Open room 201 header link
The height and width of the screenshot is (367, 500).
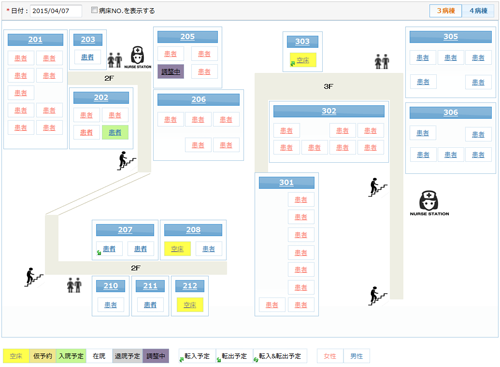[x=35, y=40]
